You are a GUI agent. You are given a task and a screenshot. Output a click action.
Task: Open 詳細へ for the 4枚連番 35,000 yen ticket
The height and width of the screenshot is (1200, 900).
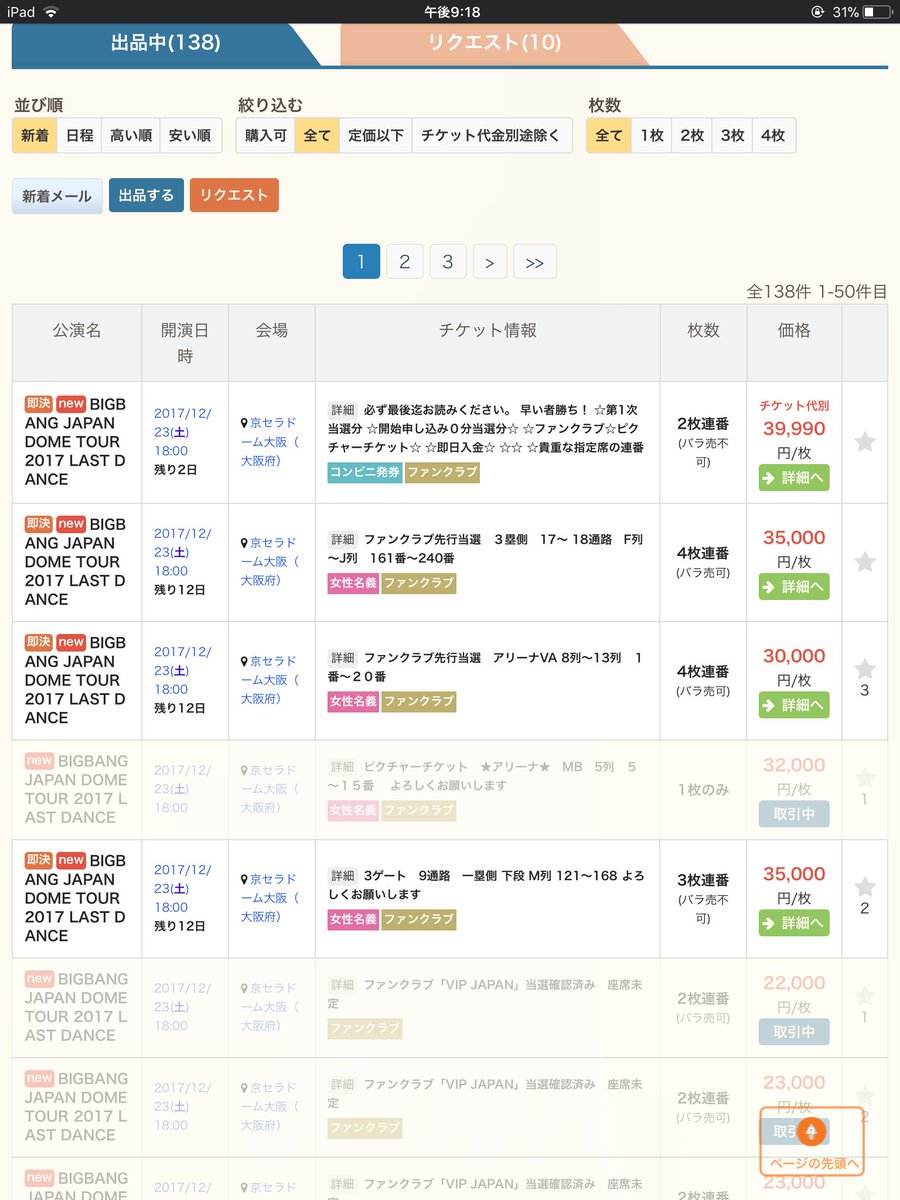[x=794, y=587]
